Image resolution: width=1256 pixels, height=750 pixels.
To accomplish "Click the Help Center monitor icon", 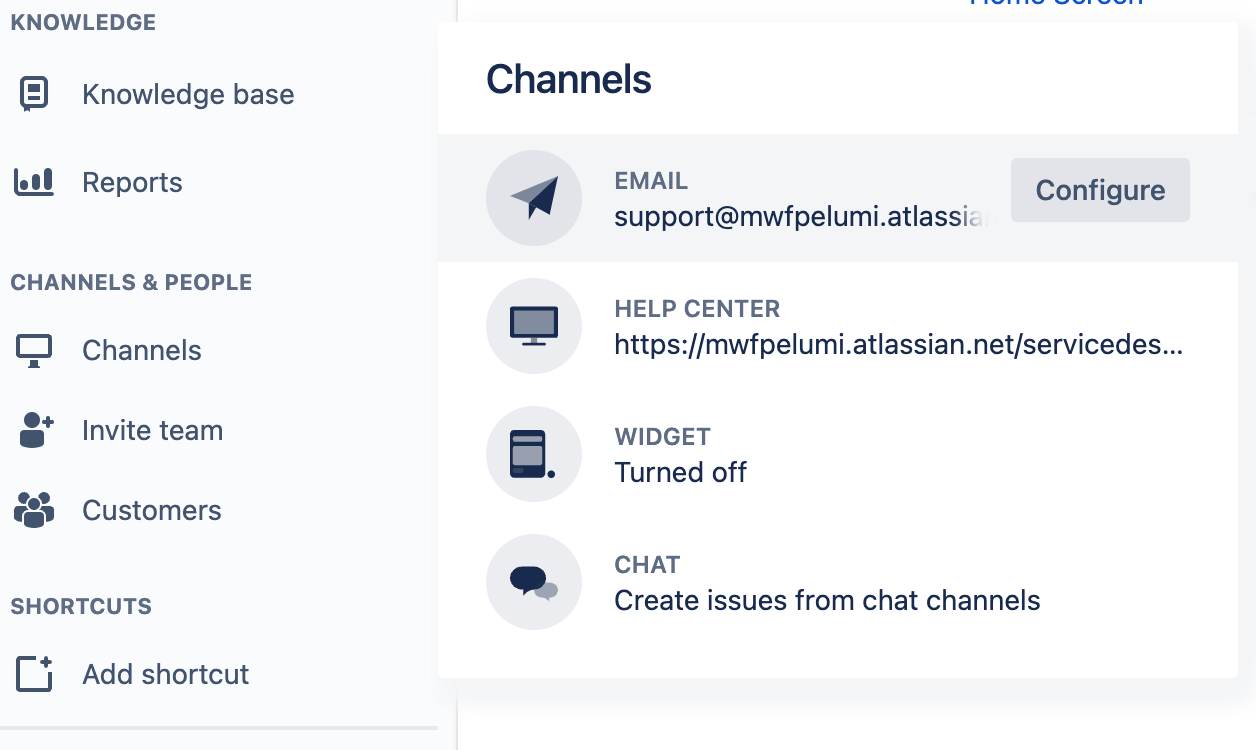I will tap(533, 325).
